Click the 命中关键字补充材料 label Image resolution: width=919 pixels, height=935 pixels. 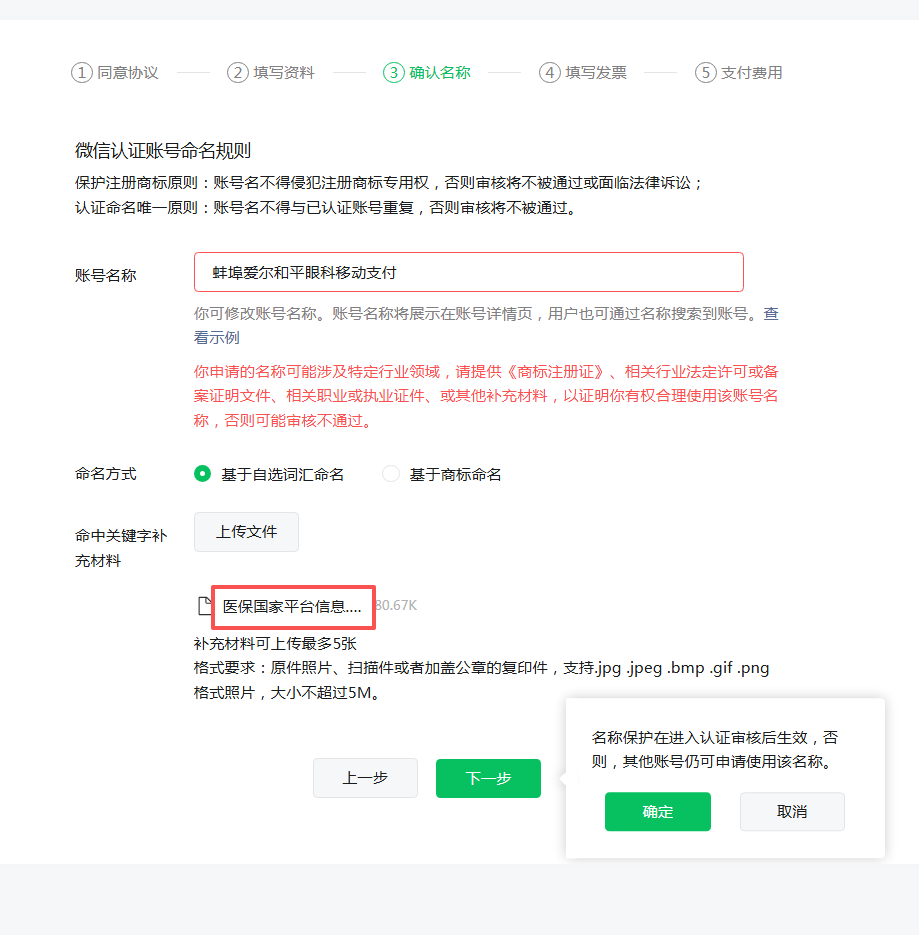[120, 548]
